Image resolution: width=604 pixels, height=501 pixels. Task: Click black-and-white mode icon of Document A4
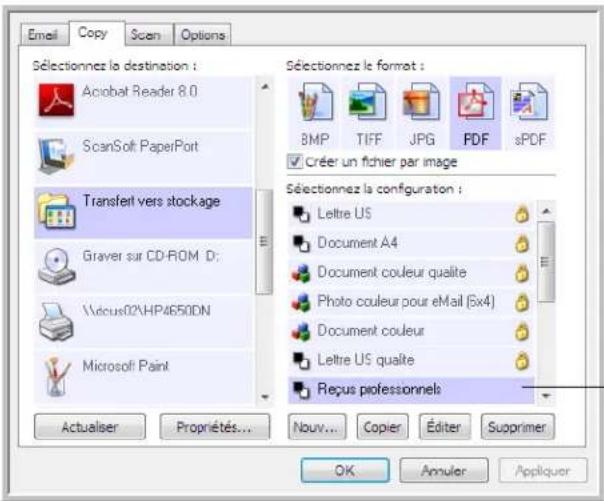[x=301, y=243]
